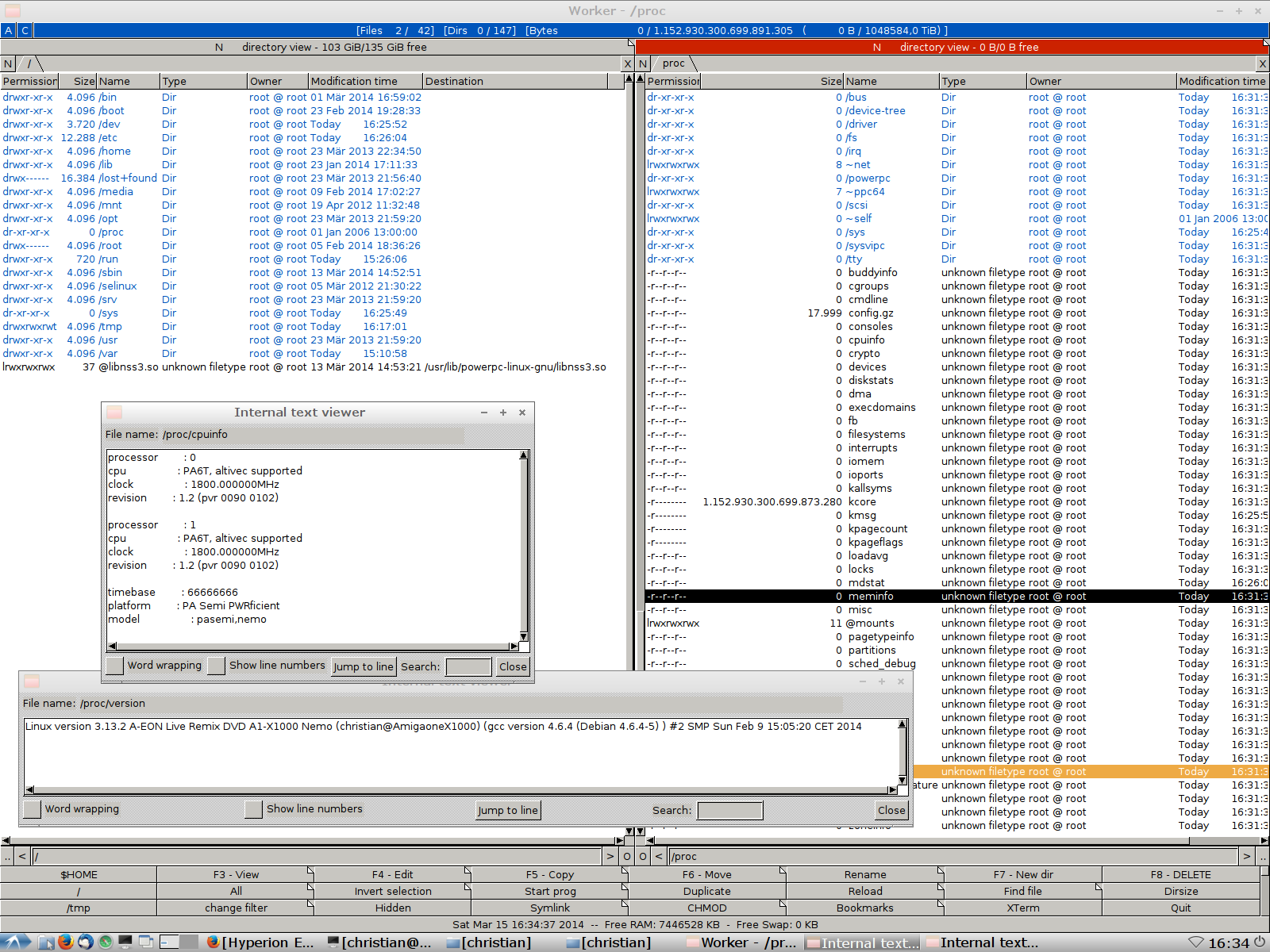Enable Word wrapping in cpuinfo viewer
The height and width of the screenshot is (952, 1270).
pos(115,666)
